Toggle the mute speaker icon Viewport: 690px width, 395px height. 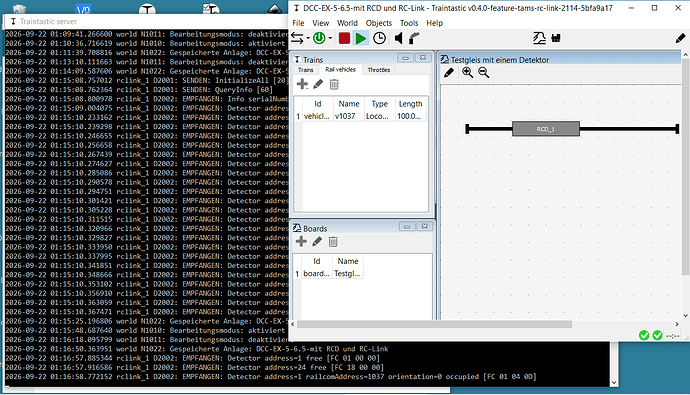click(x=398, y=39)
